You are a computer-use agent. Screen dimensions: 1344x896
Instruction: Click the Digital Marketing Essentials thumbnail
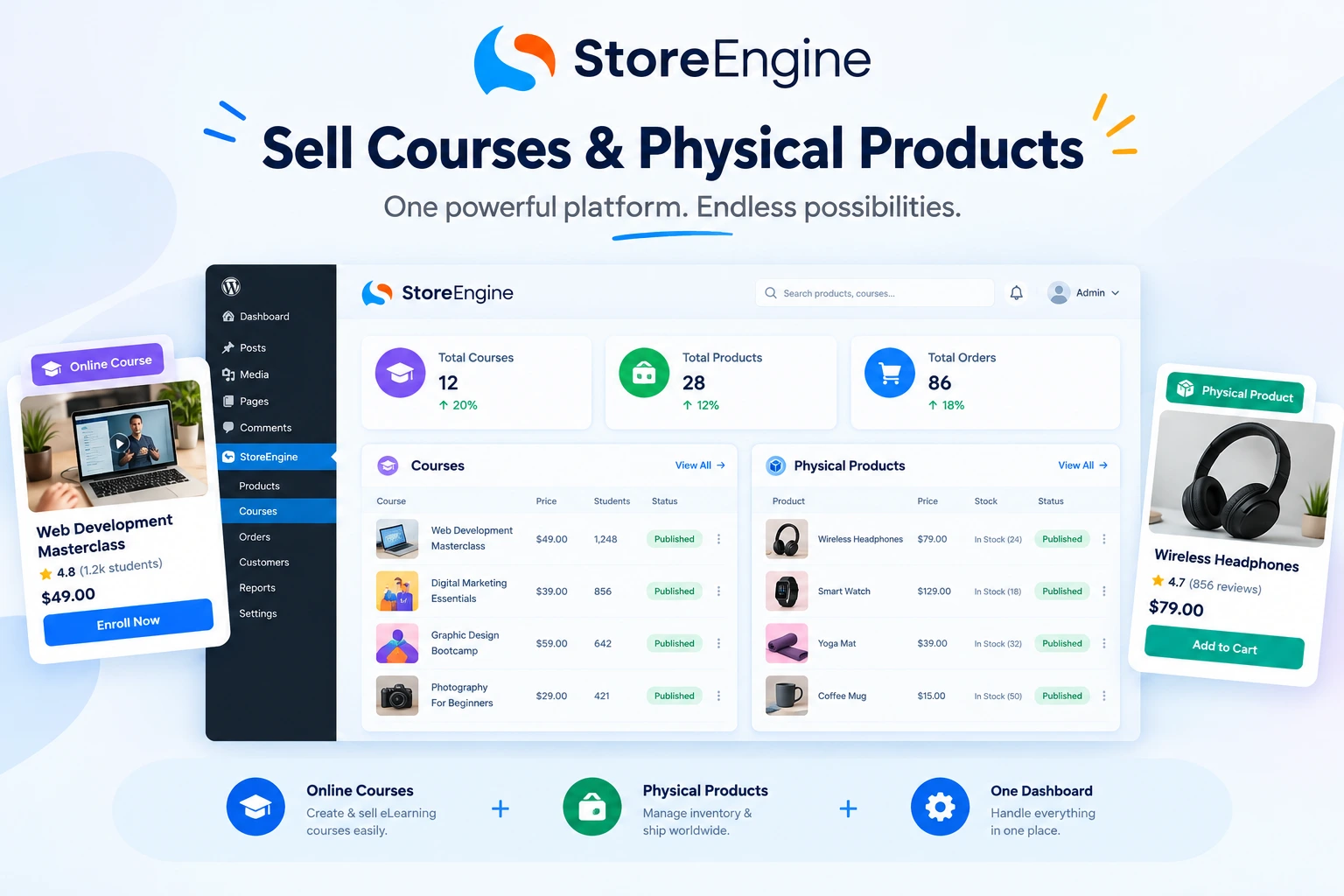pyautogui.click(x=397, y=591)
